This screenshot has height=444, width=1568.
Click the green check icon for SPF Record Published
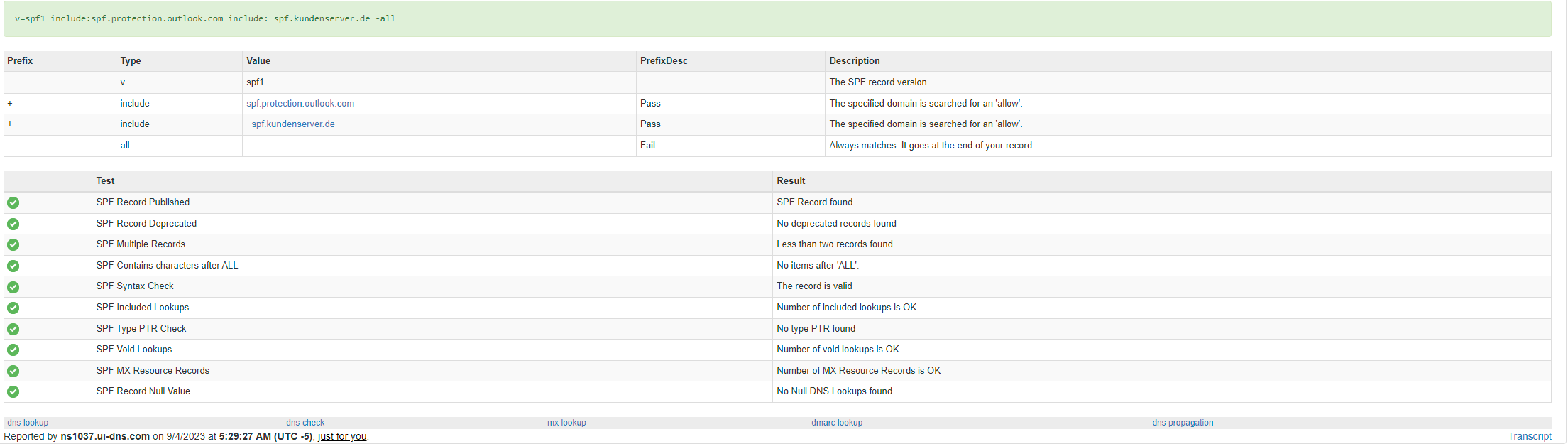[x=13, y=202]
